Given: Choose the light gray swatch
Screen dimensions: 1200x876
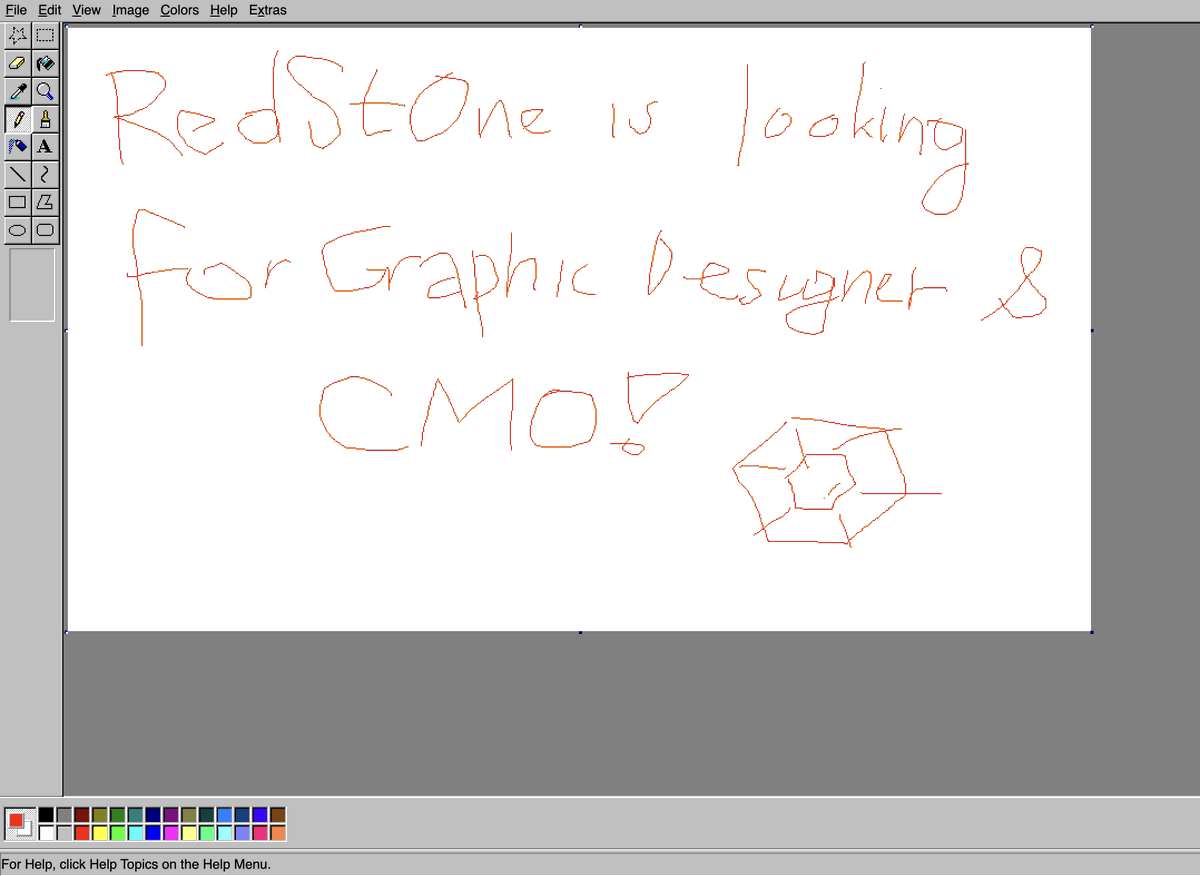Looking at the screenshot, I should (64, 833).
